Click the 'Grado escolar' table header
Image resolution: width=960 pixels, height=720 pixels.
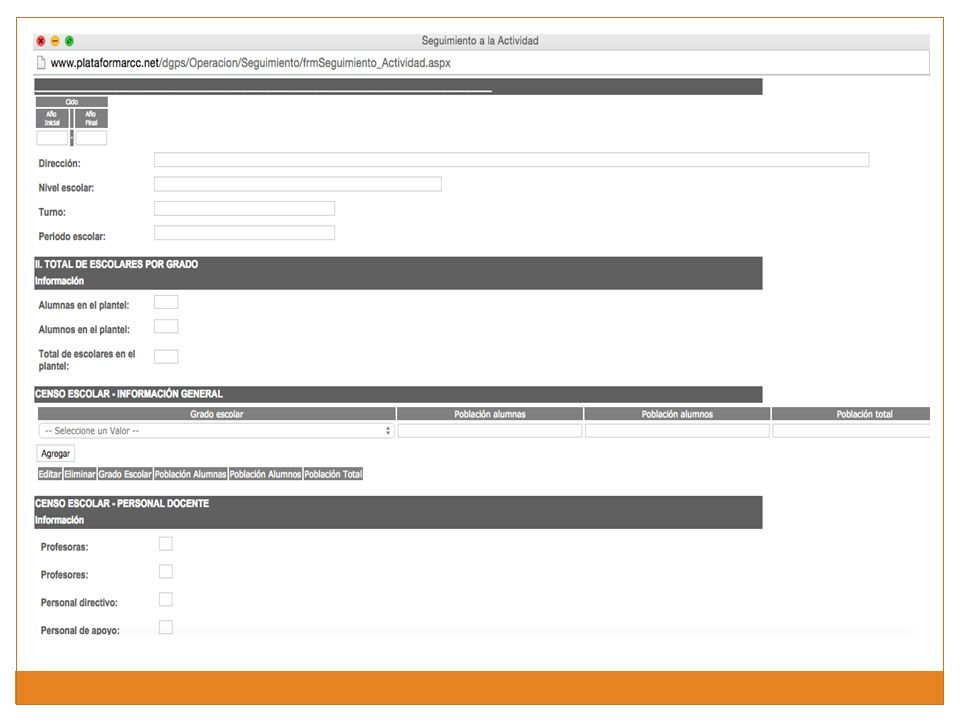click(x=216, y=414)
